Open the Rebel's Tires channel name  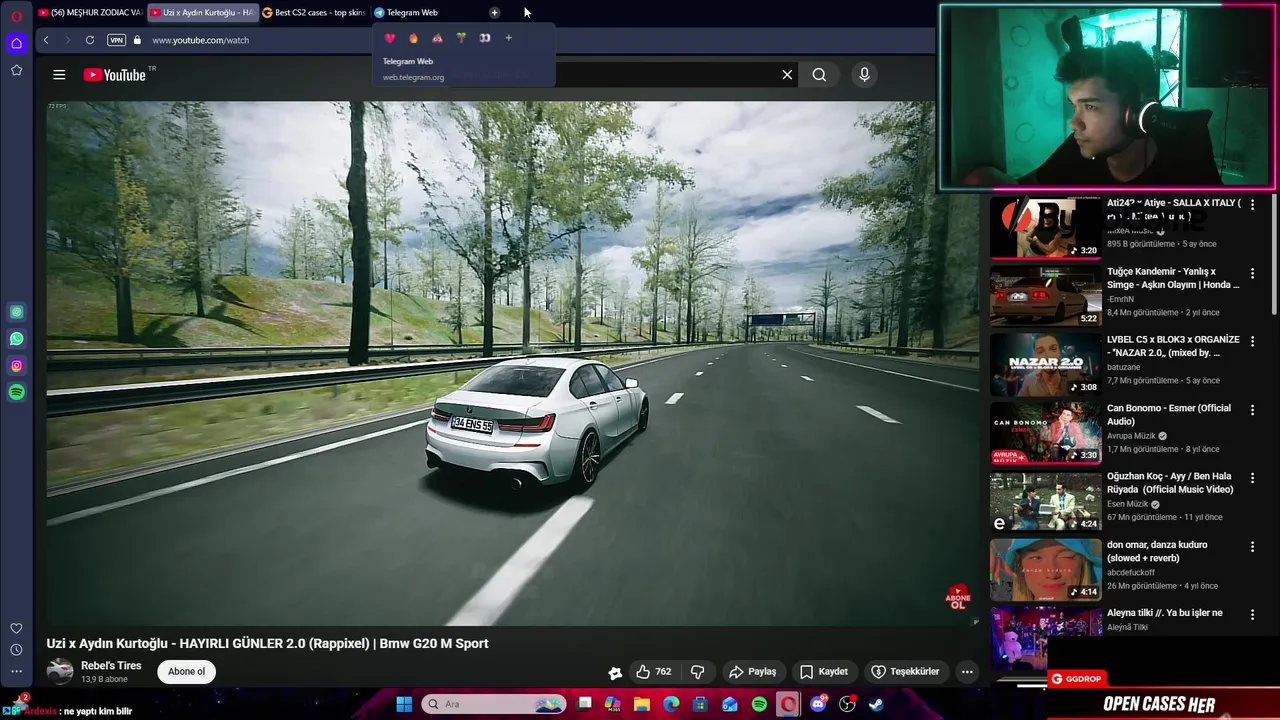click(x=111, y=666)
